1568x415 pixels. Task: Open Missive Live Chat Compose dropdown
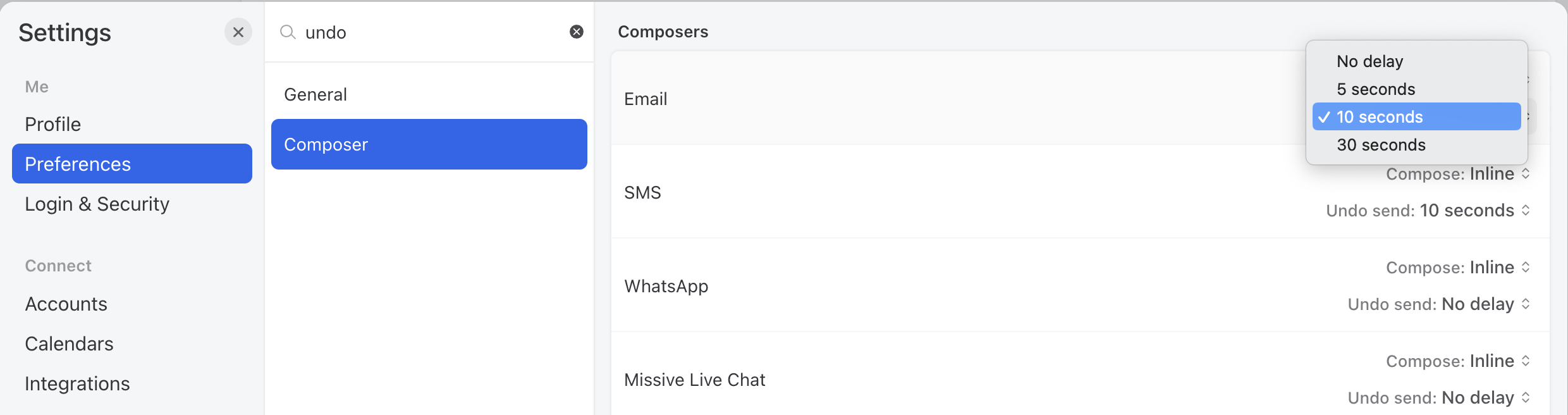1458,361
